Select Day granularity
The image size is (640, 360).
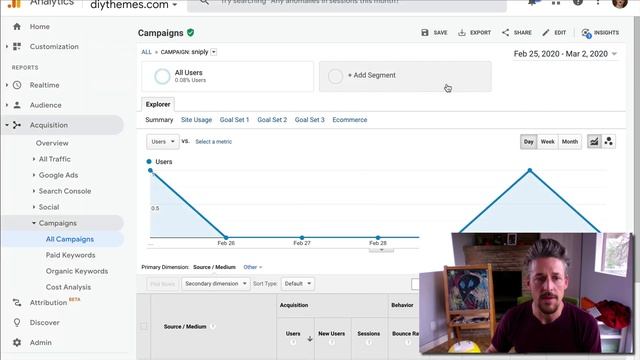[x=529, y=142]
